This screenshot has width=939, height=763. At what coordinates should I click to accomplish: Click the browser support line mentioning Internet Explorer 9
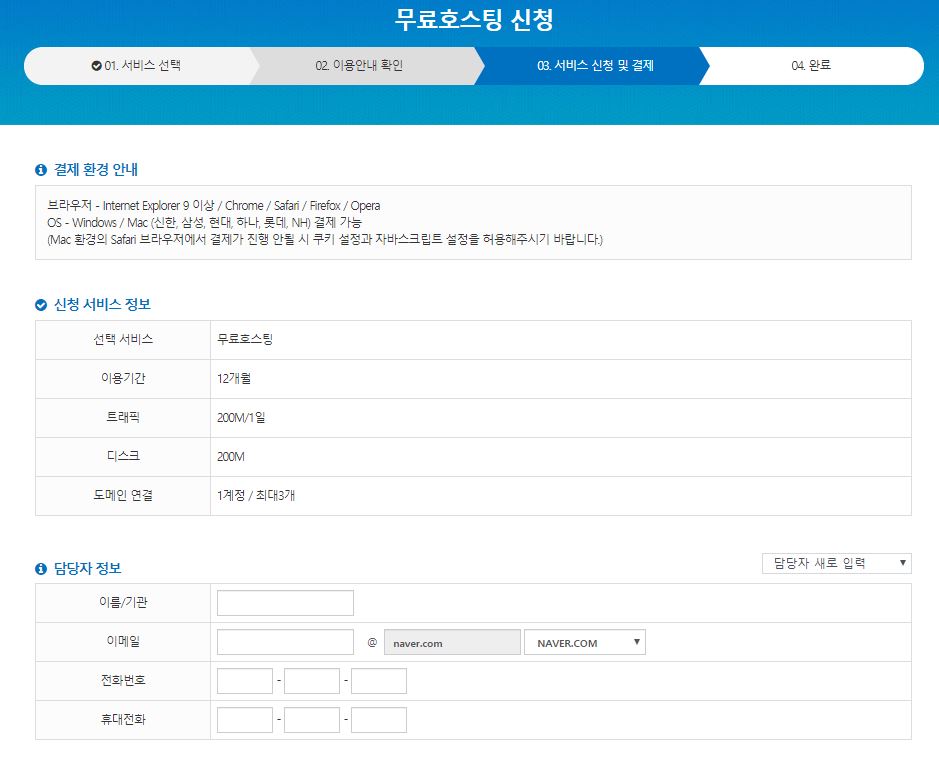(214, 205)
